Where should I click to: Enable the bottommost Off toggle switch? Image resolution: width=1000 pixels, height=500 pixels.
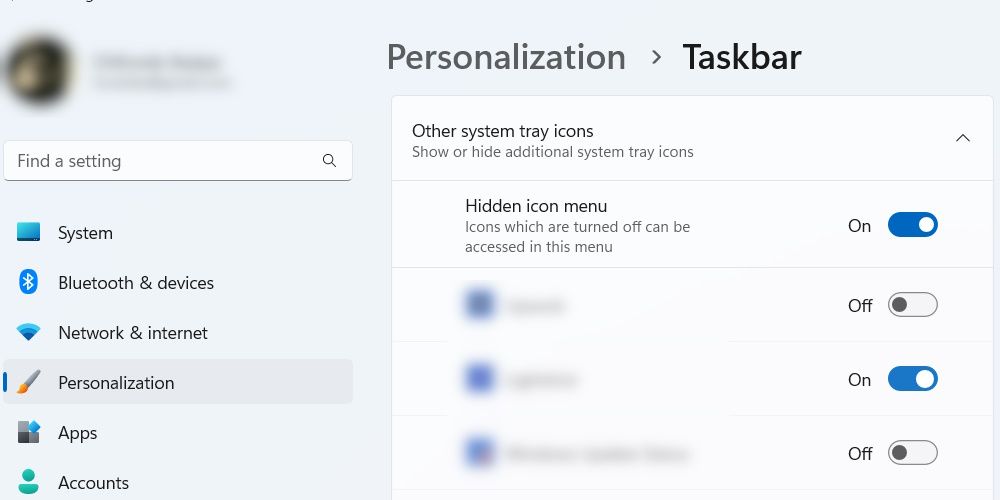point(912,453)
